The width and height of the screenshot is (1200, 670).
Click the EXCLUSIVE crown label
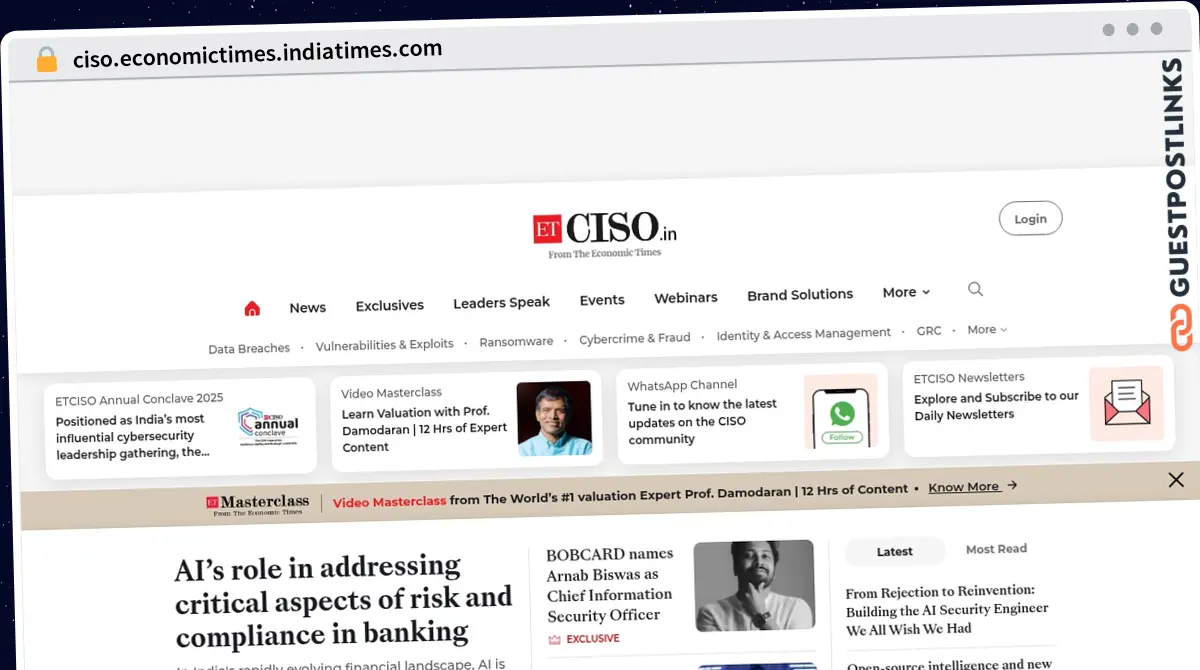pyautogui.click(x=584, y=638)
